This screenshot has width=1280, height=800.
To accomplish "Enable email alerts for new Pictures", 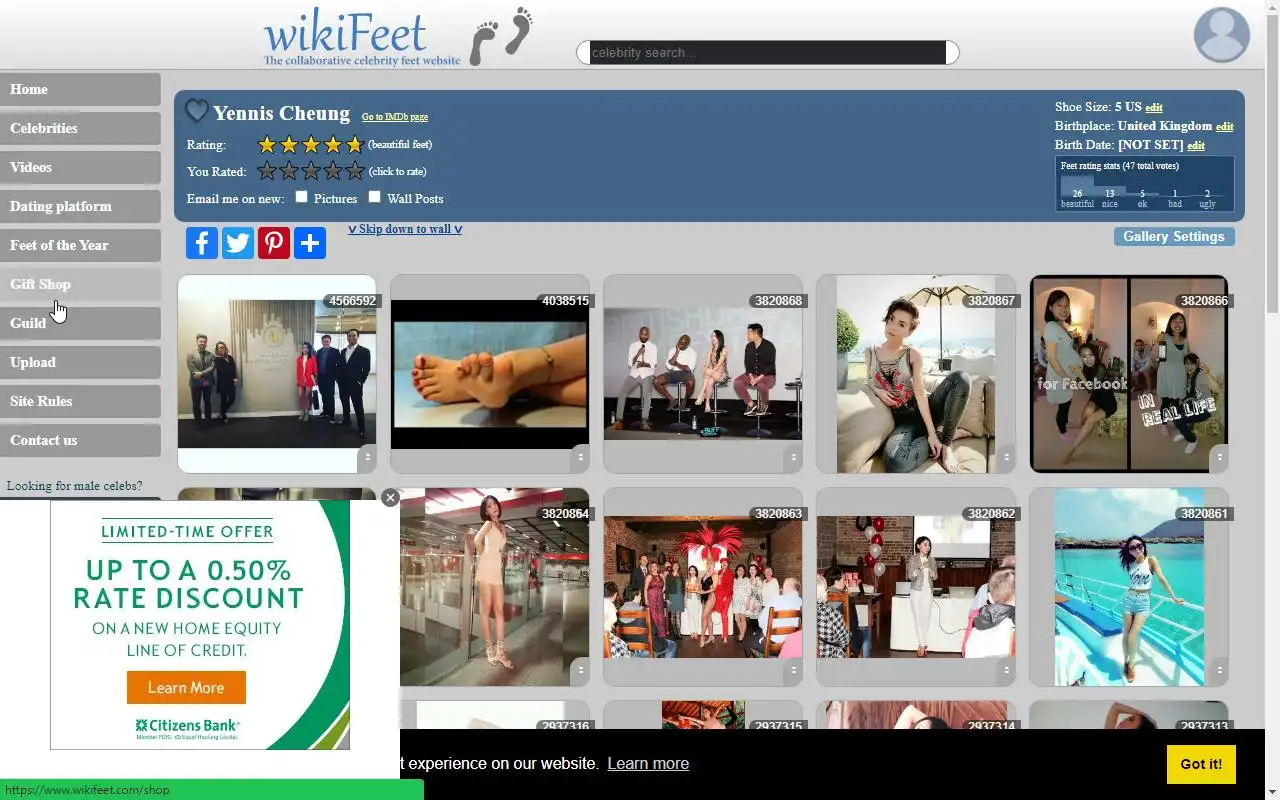I will coord(301,197).
